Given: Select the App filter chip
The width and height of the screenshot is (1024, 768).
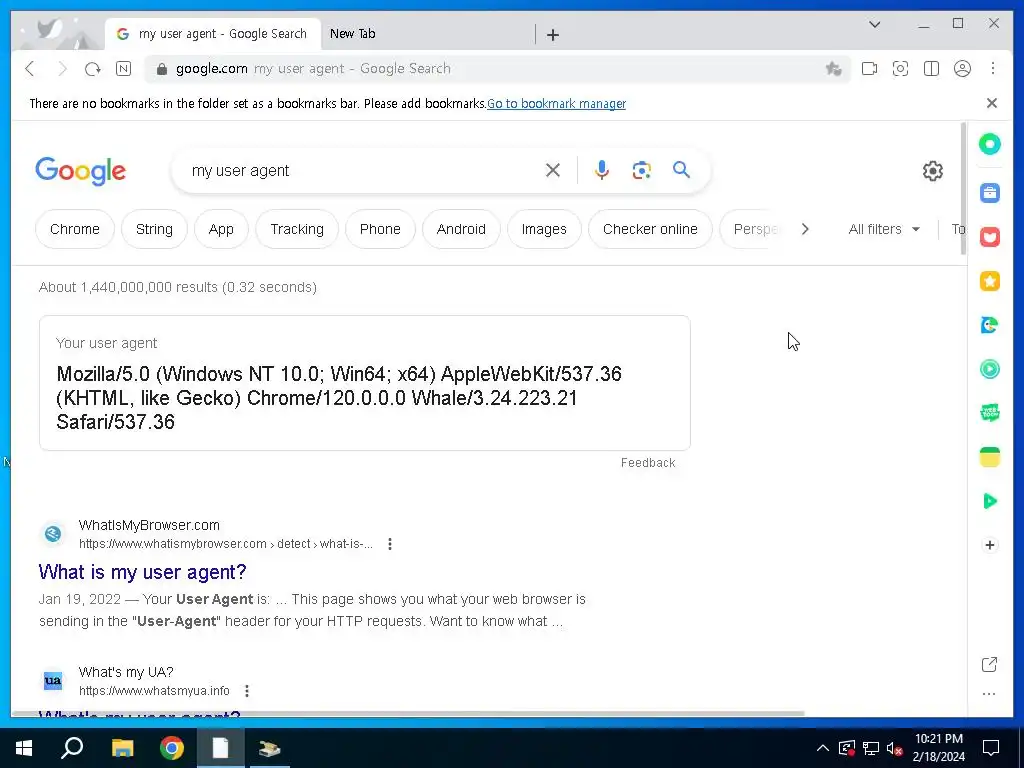Looking at the screenshot, I should pyautogui.click(x=221, y=229).
